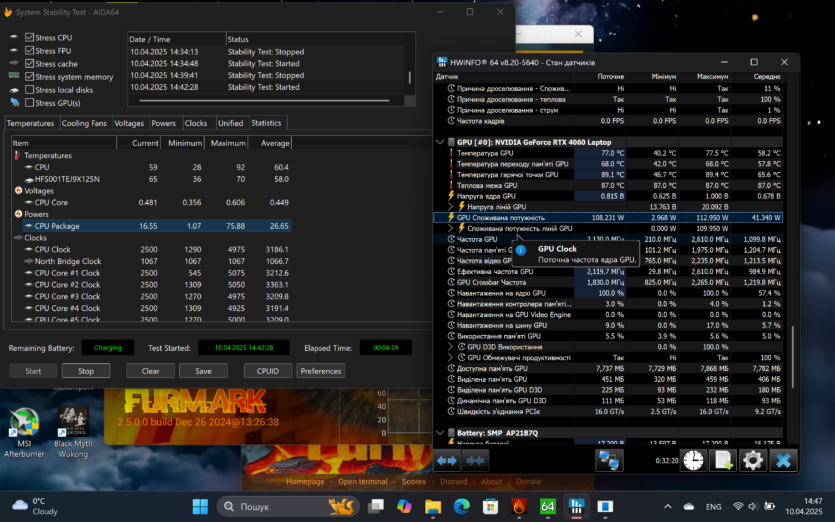The image size is (835, 522).
Task: Open Microsoft Edge from the taskbar
Action: click(462, 507)
